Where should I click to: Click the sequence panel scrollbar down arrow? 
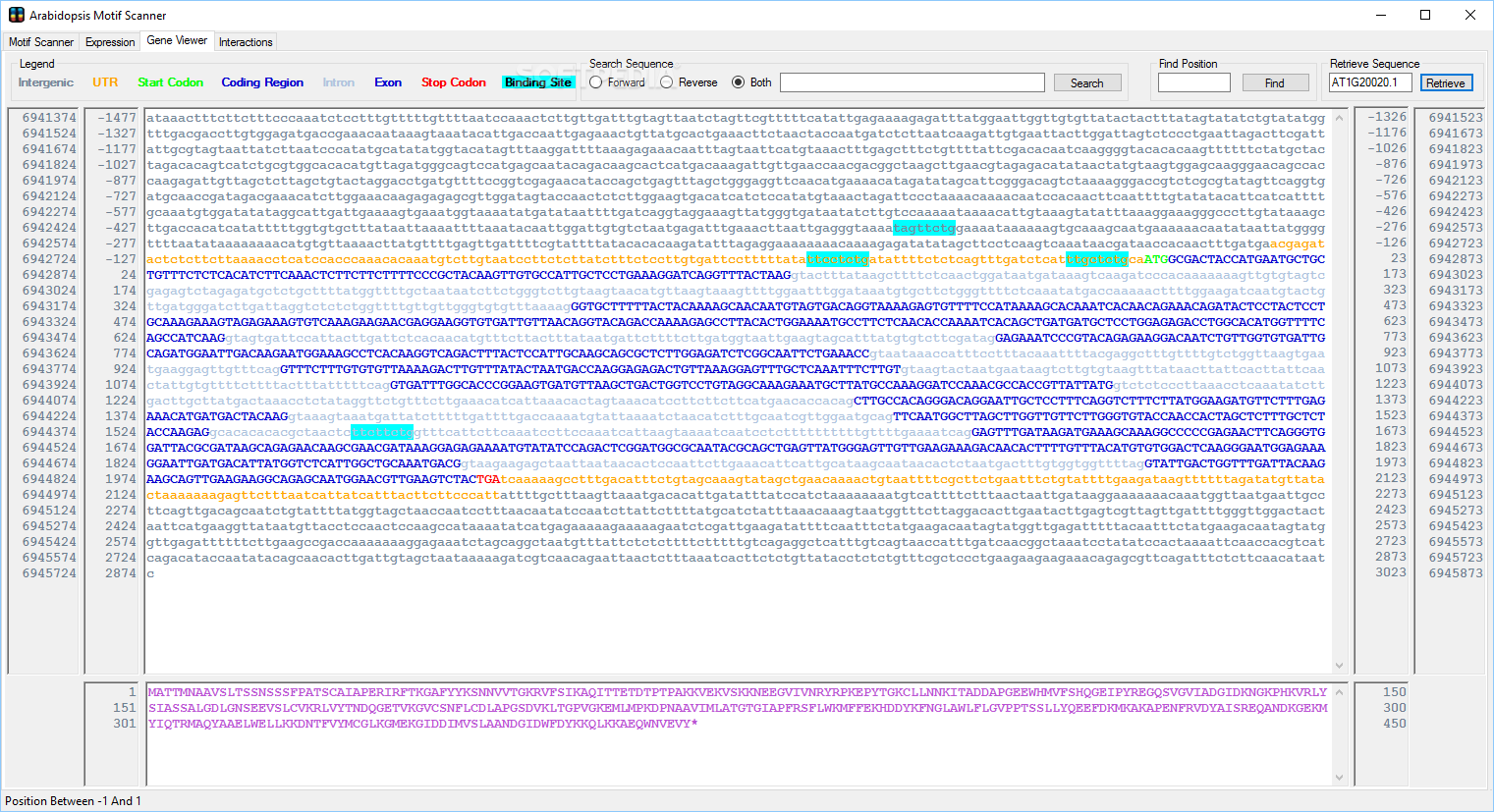(x=1339, y=666)
